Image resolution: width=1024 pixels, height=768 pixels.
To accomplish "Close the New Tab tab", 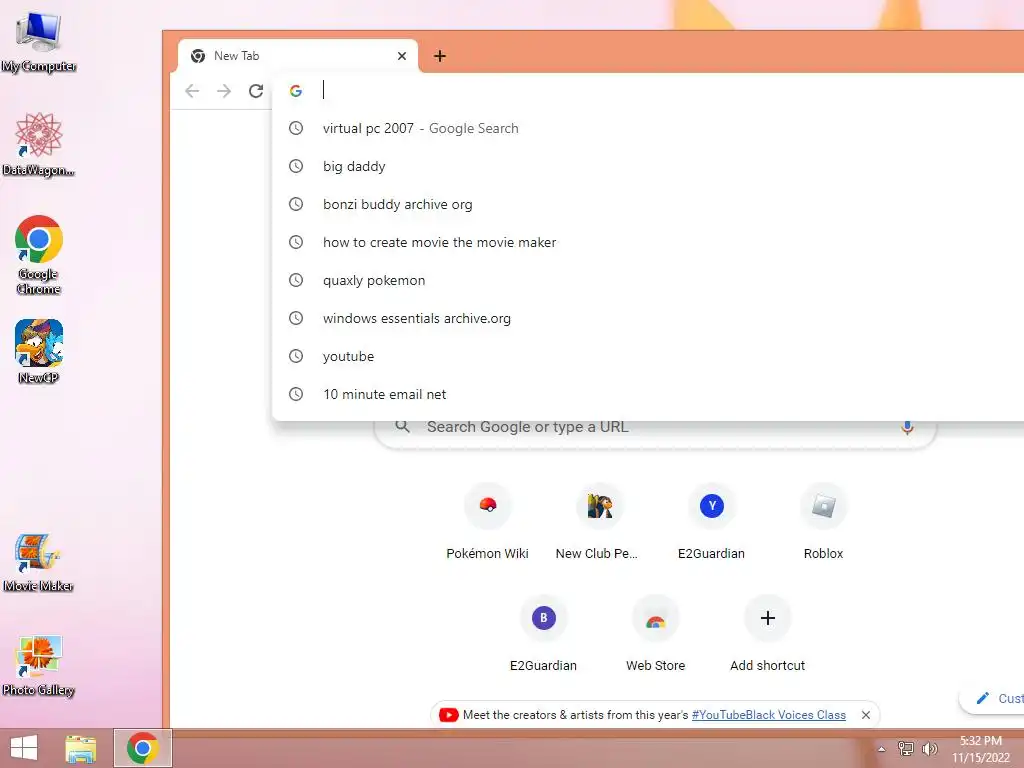I will pyautogui.click(x=402, y=56).
